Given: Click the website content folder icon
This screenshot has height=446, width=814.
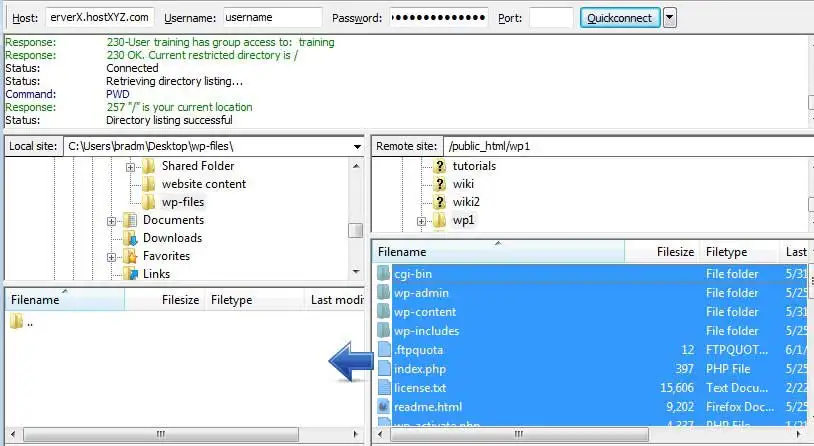Looking at the screenshot, I should tap(148, 184).
